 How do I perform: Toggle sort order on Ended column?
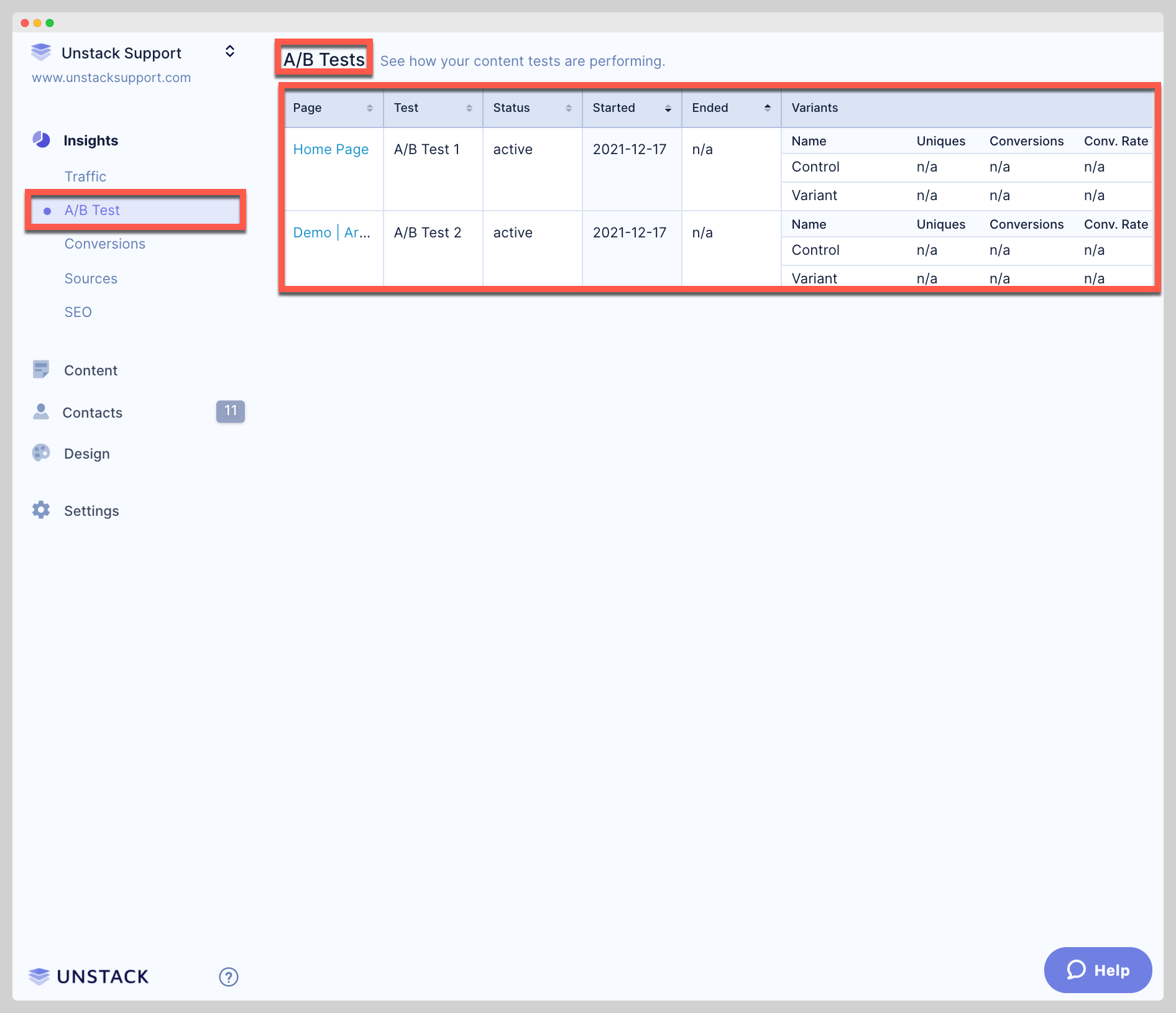(767, 108)
